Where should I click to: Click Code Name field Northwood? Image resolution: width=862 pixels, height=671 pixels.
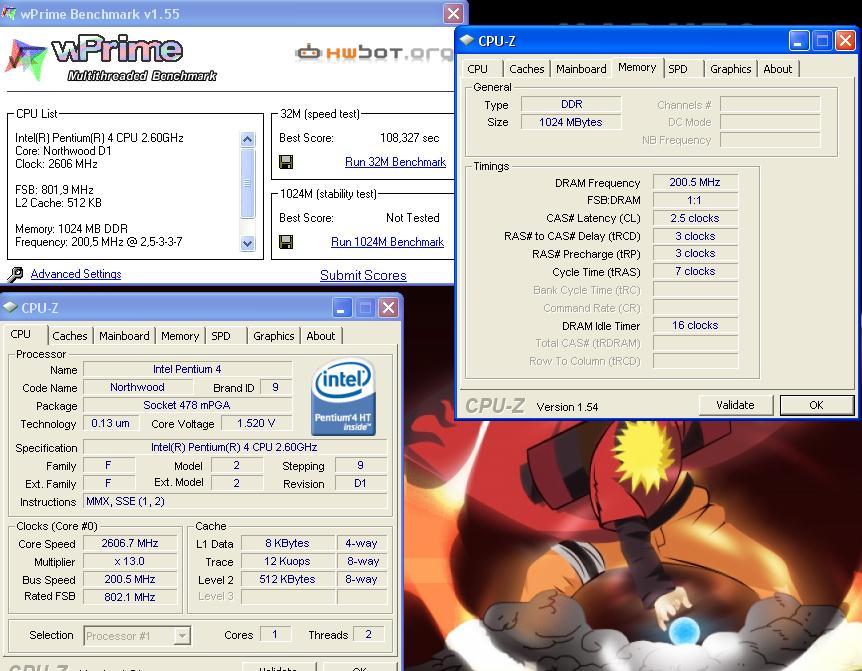[137, 387]
